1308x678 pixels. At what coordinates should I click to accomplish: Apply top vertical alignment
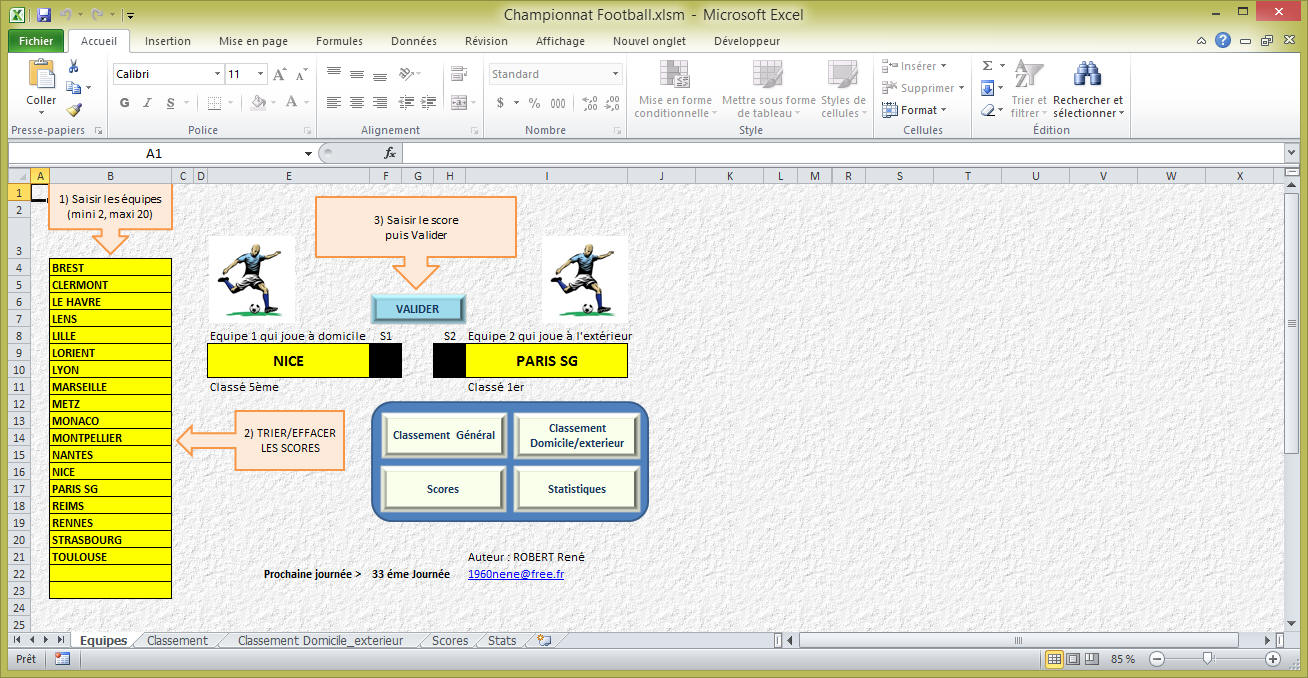334,74
